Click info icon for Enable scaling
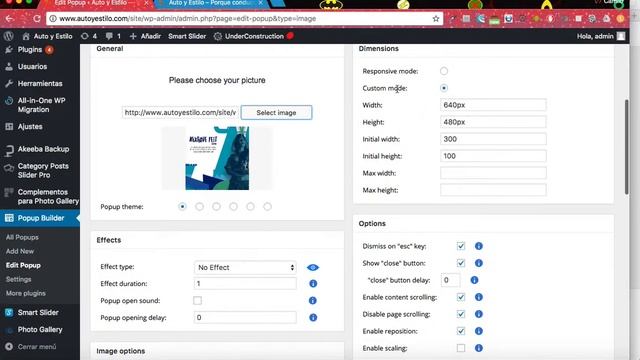The width and height of the screenshot is (640, 360). click(x=479, y=348)
